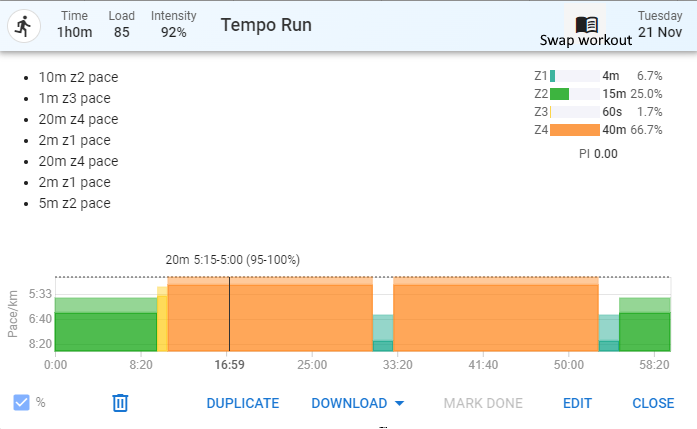Open the Swap workout book icon
The height and width of the screenshot is (429, 697).
(586, 24)
